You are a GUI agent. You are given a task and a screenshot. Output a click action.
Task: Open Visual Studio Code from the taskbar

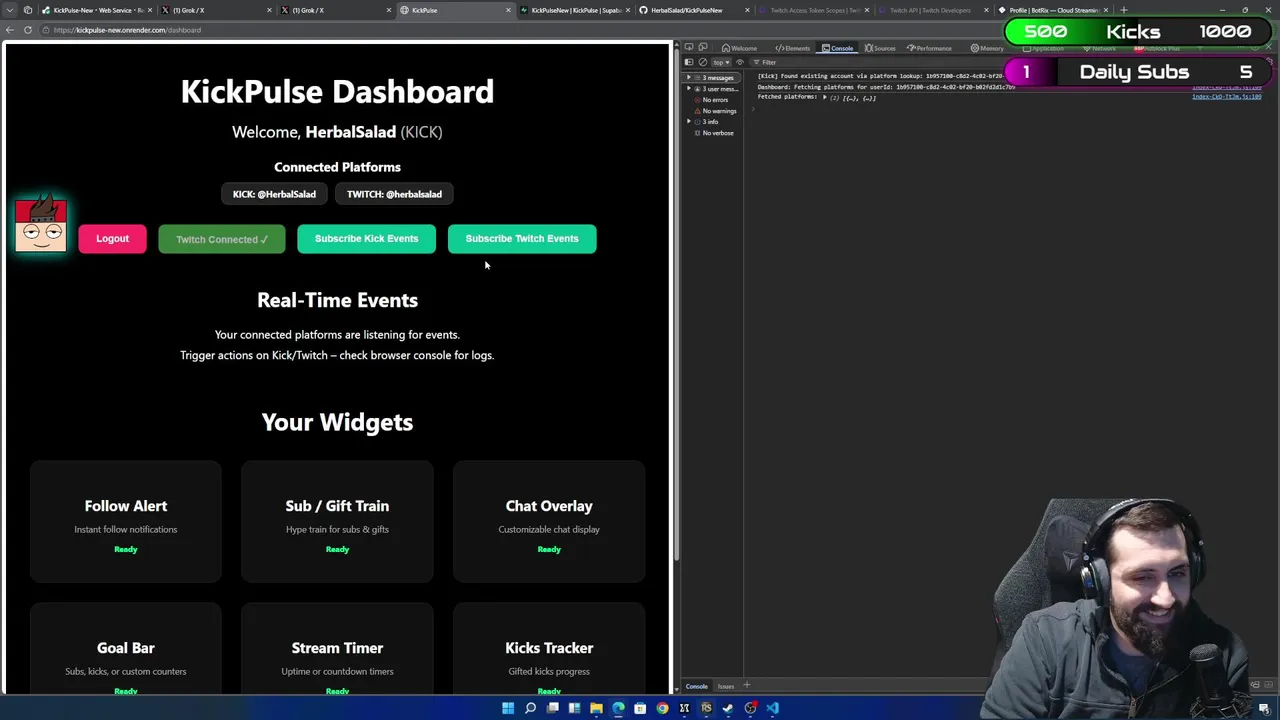pos(772,708)
